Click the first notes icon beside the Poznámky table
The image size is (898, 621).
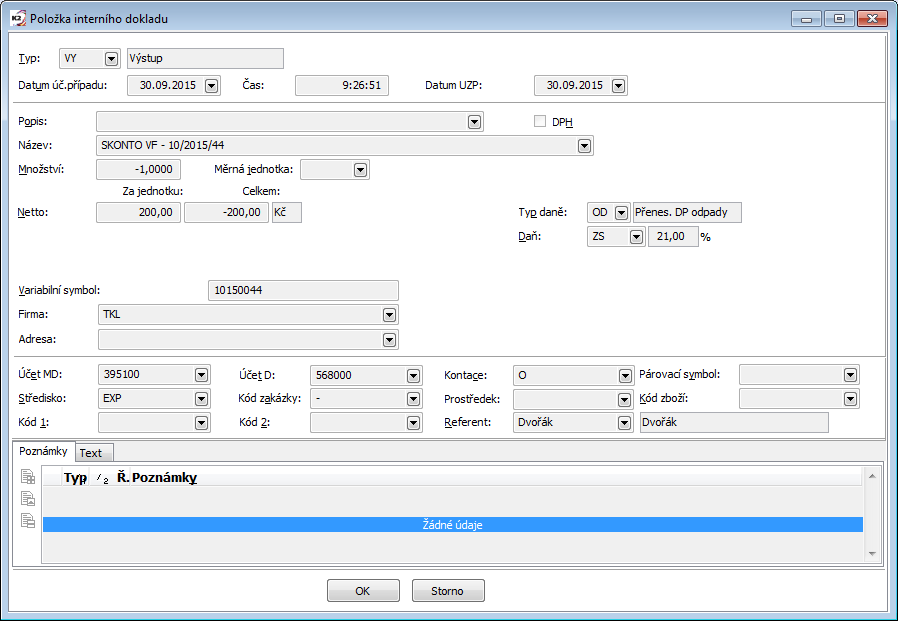pos(28,477)
